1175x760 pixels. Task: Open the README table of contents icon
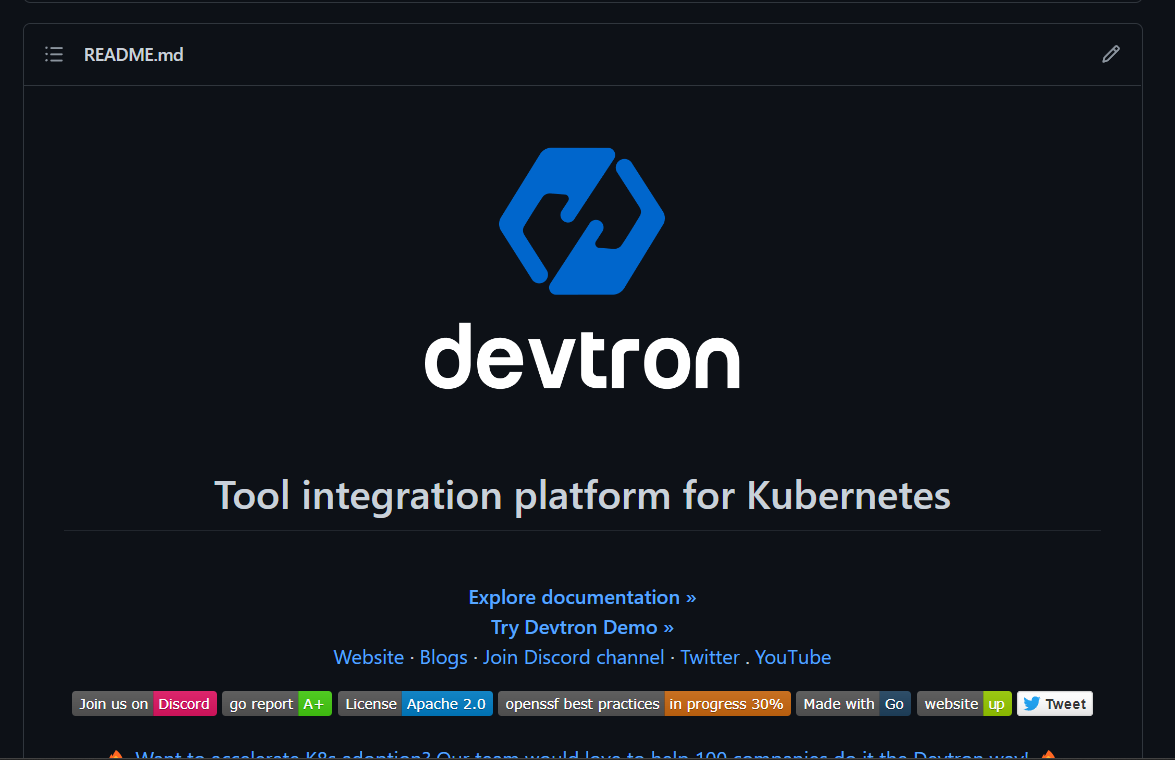54,55
